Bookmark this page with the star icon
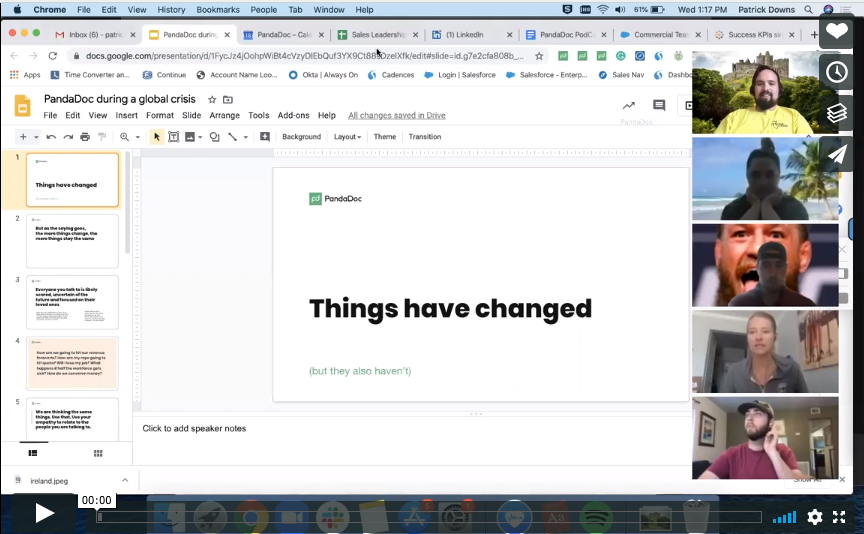This screenshot has height=534, width=864. click(539, 56)
